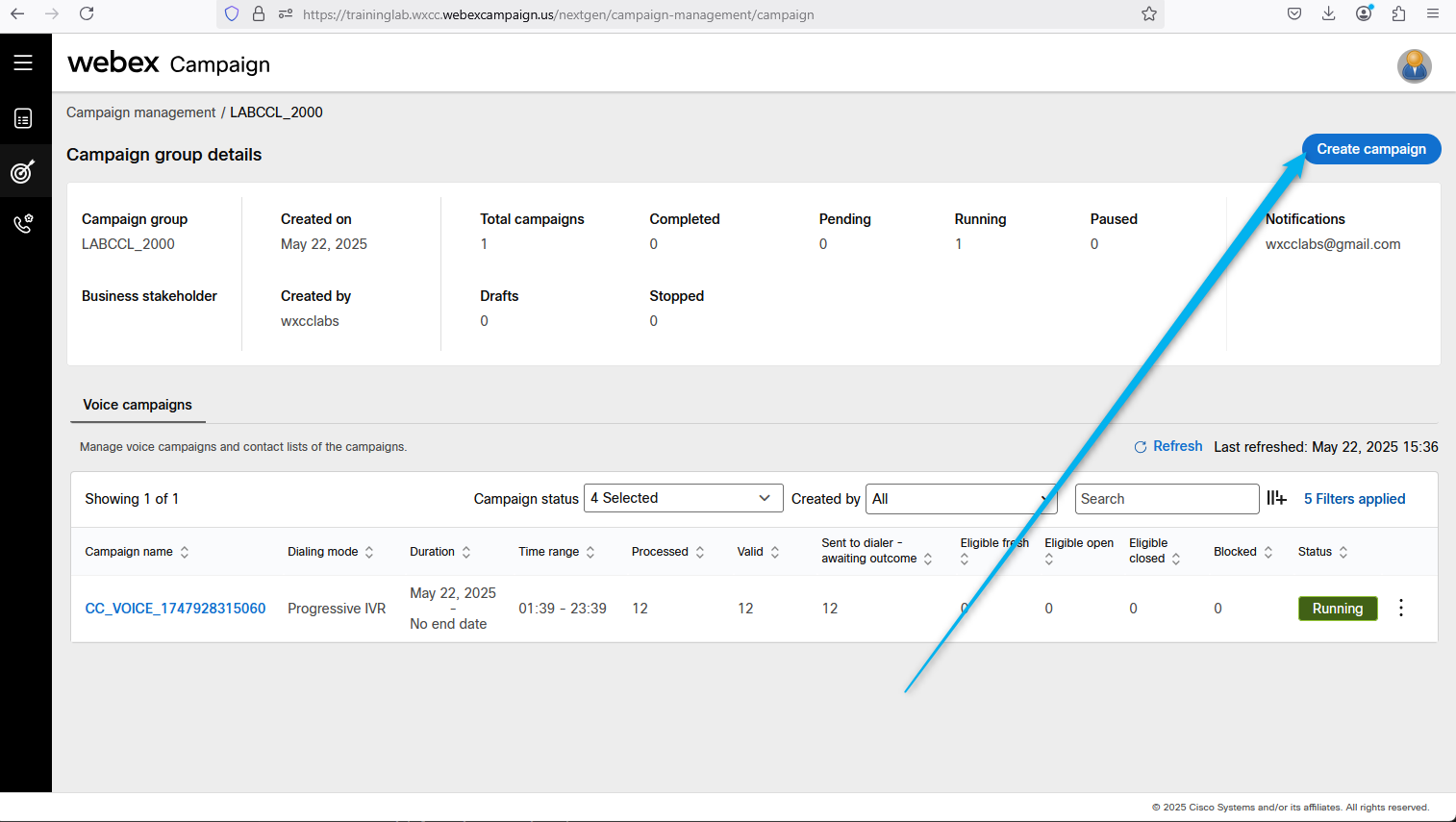Expand the Campaign status dropdown
This screenshot has height=822, width=1456.
tap(683, 498)
